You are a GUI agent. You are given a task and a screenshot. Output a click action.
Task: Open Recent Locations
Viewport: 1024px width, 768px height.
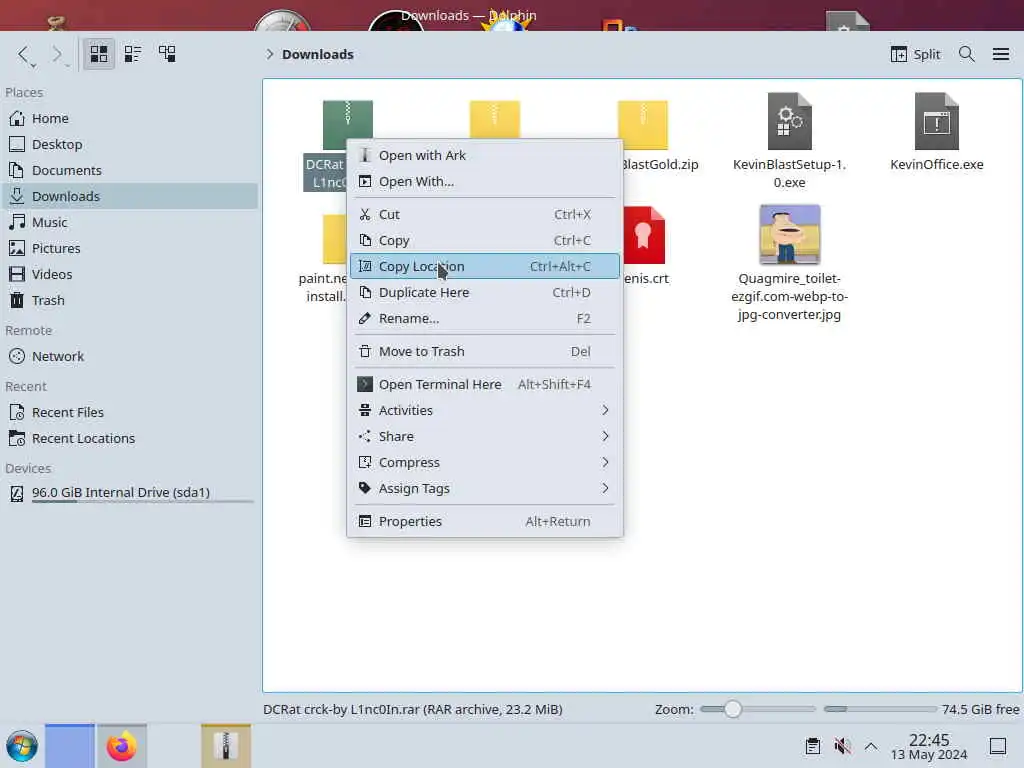(131, 439)
